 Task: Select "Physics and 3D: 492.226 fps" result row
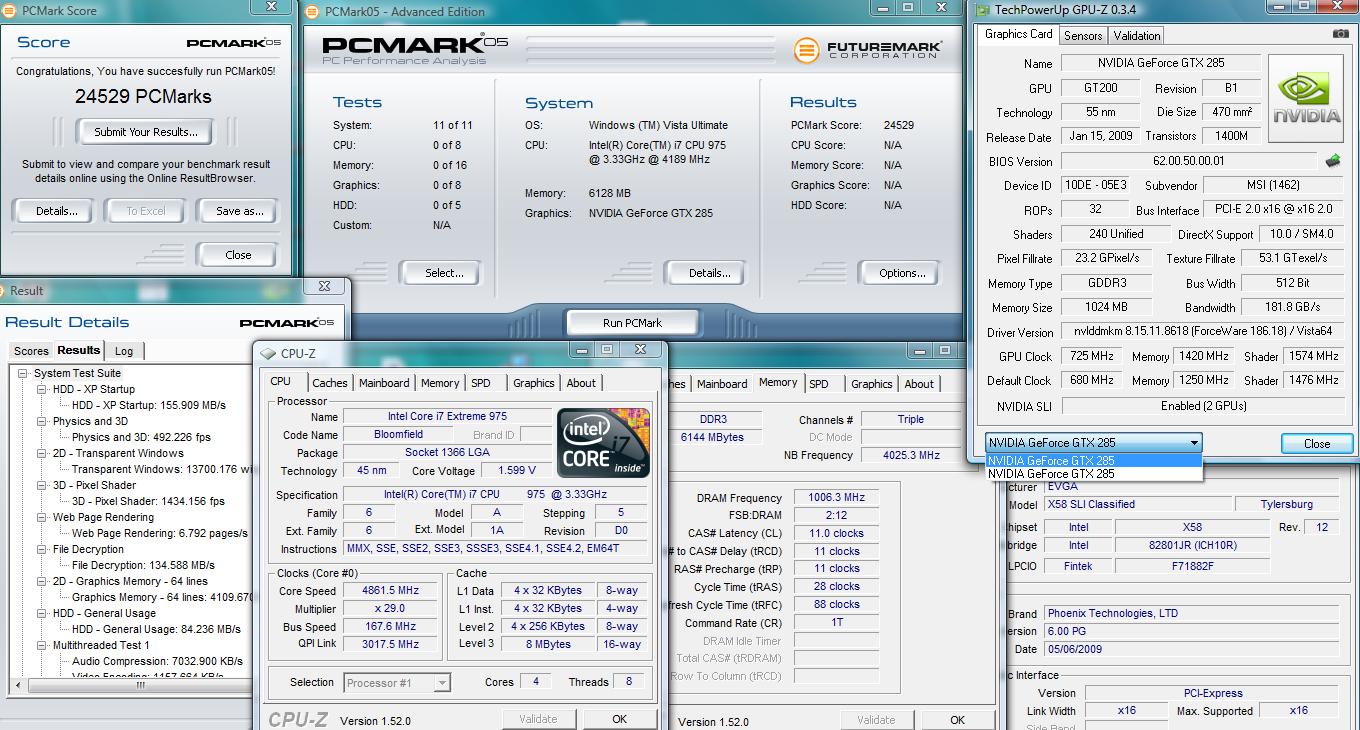141,437
